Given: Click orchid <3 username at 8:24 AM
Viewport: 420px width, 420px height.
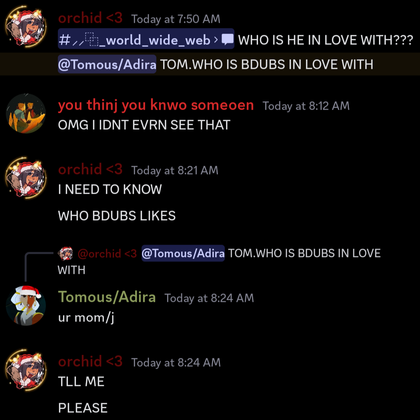Looking at the screenshot, I should tap(90, 361).
